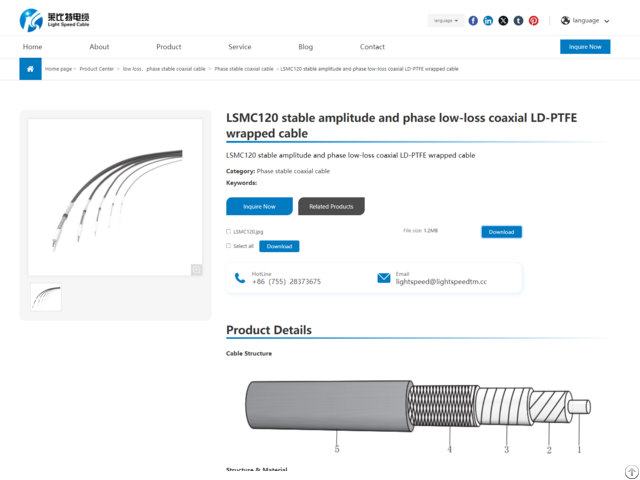
Task: Click the back-to-top arrow icon
Action: [632, 471]
